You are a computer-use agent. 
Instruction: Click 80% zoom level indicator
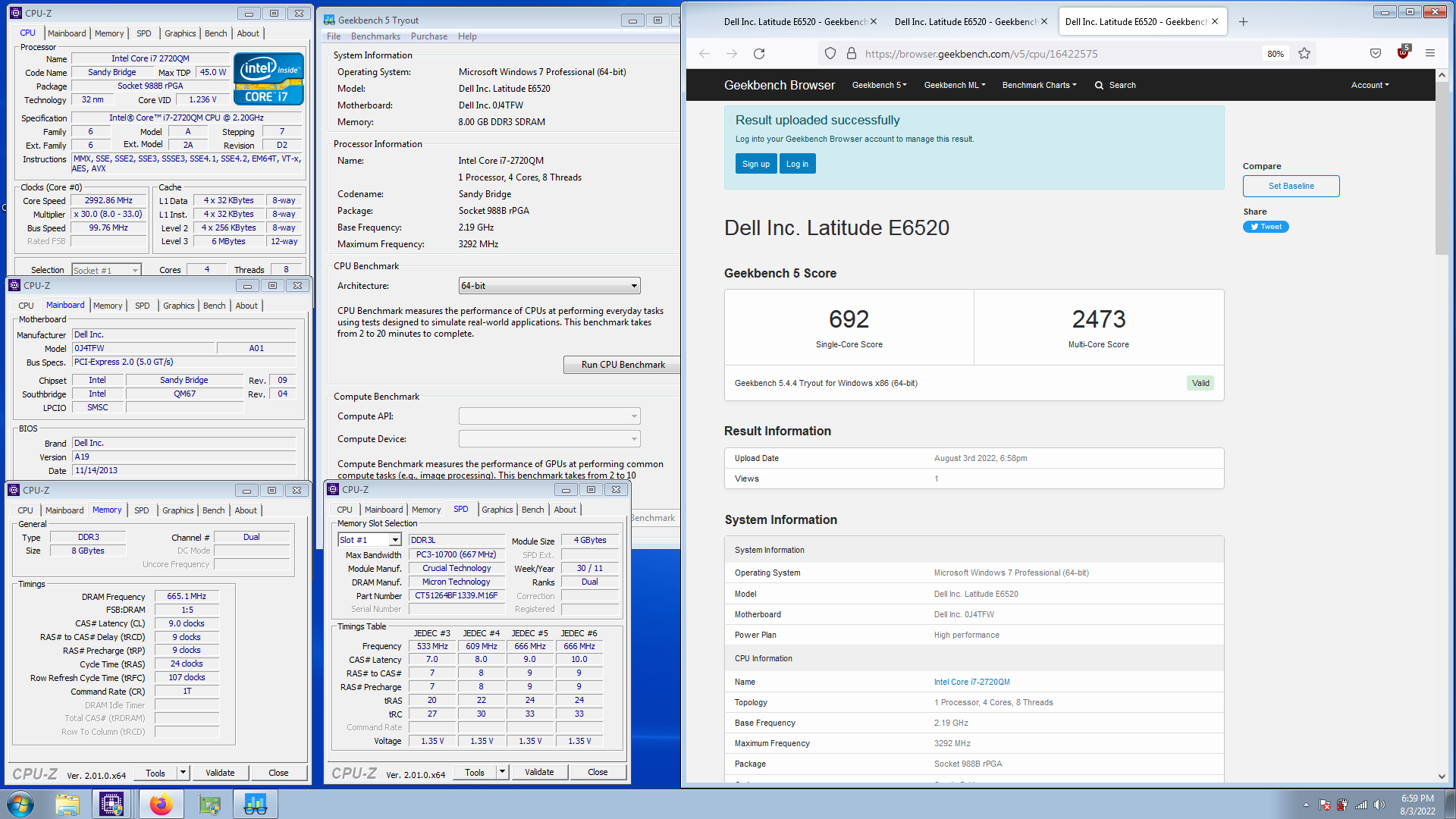(x=1276, y=54)
